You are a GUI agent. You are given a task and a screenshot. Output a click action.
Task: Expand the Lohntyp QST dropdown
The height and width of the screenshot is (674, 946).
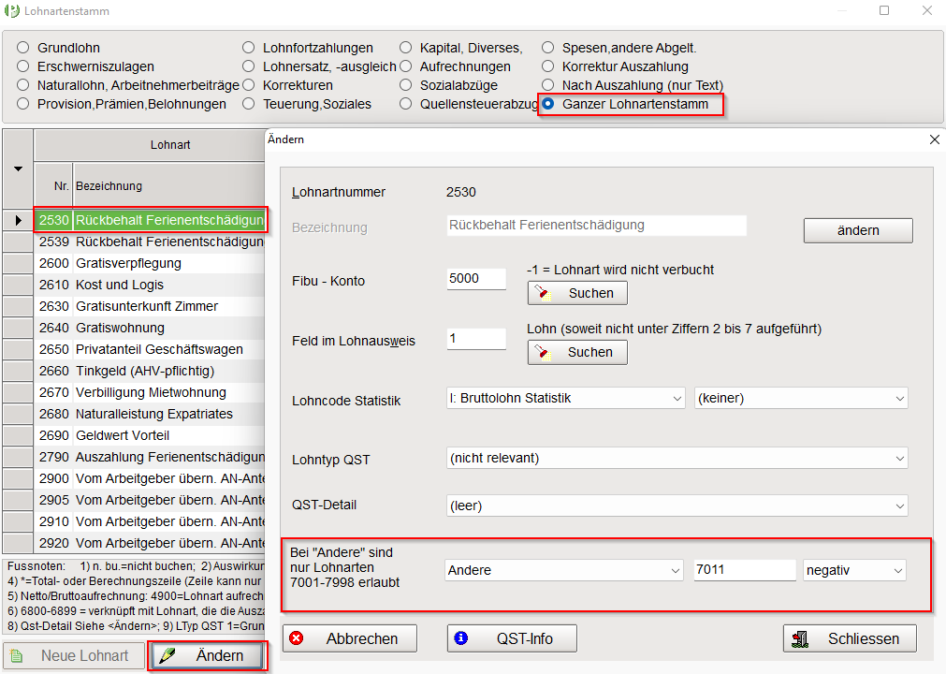(x=677, y=458)
